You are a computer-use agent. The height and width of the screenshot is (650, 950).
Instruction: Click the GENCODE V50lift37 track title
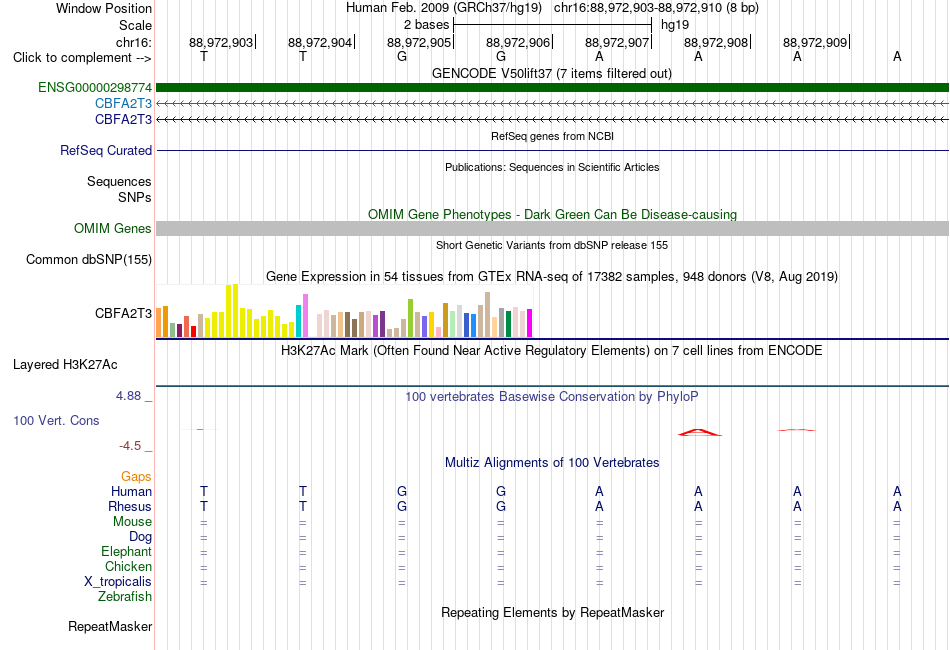551,73
